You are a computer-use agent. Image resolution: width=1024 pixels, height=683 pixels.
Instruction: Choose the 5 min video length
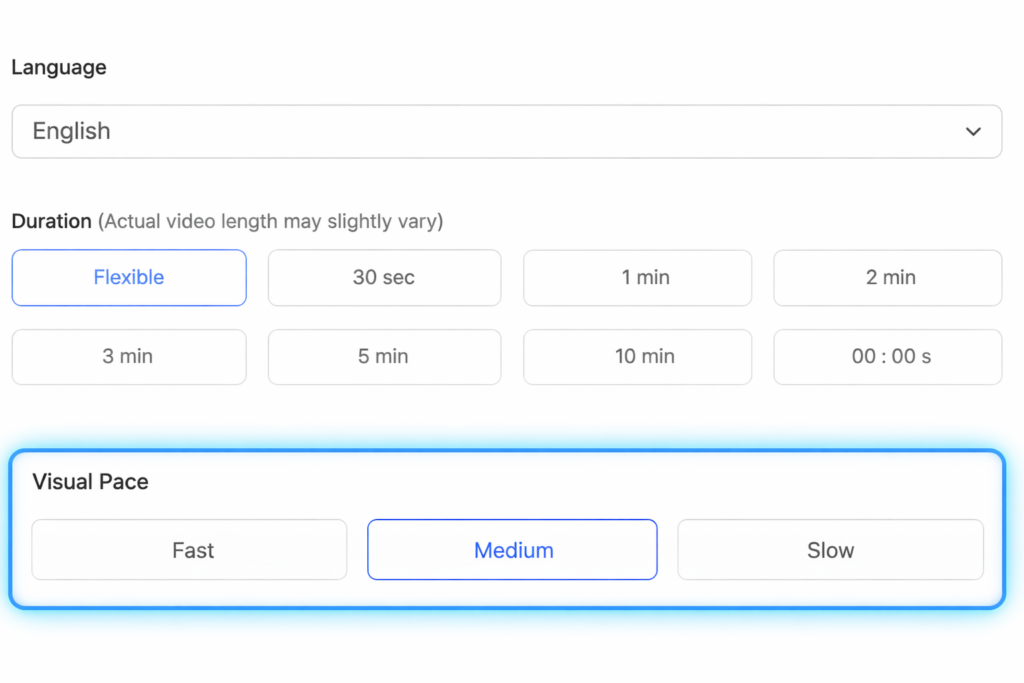(384, 356)
